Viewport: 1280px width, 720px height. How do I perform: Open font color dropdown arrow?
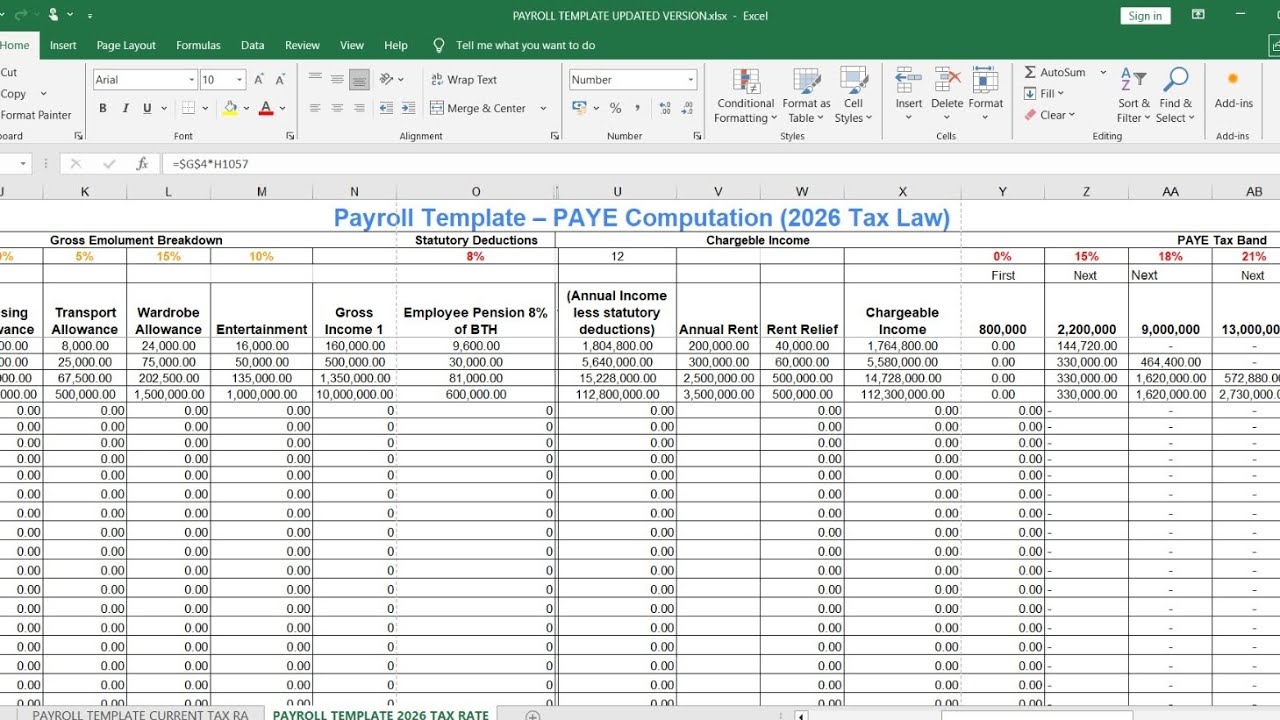tap(282, 108)
